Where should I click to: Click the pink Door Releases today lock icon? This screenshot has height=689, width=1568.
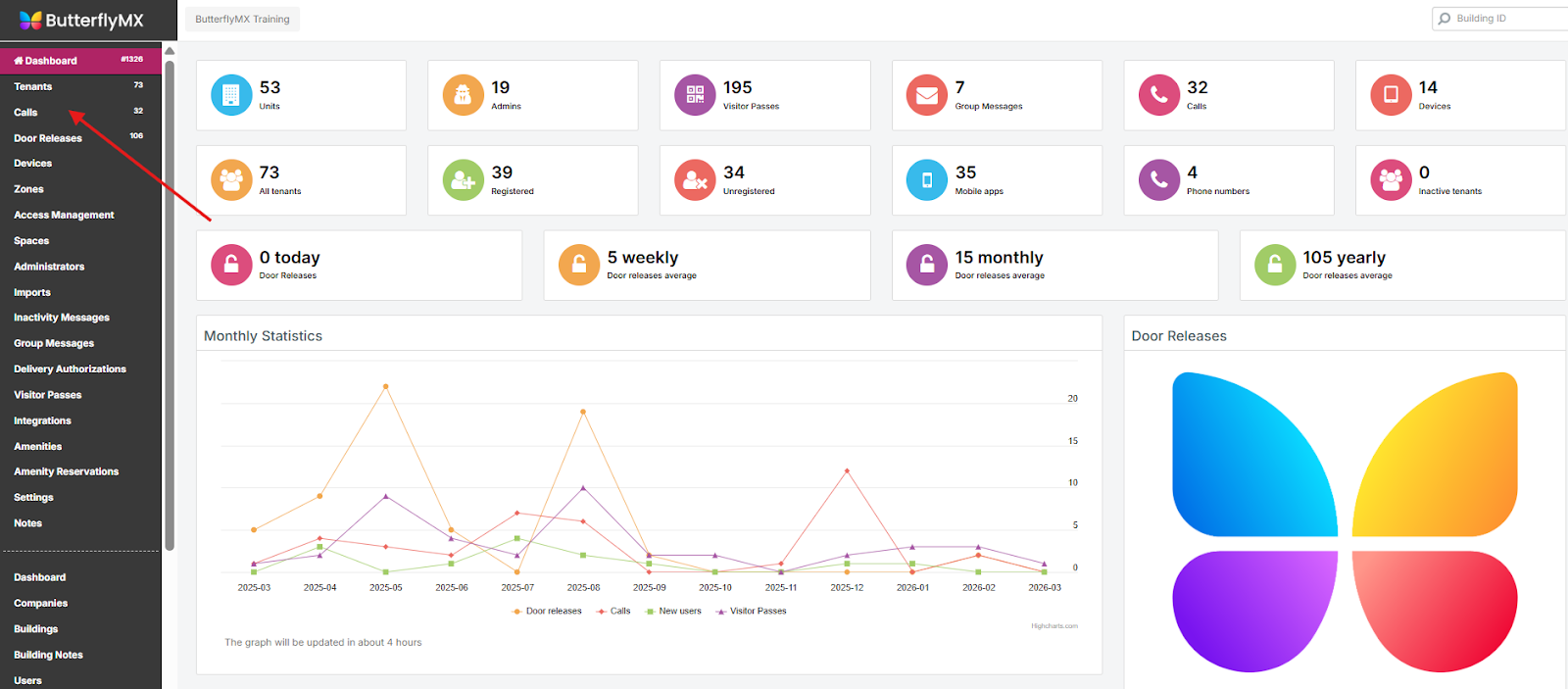[x=231, y=265]
